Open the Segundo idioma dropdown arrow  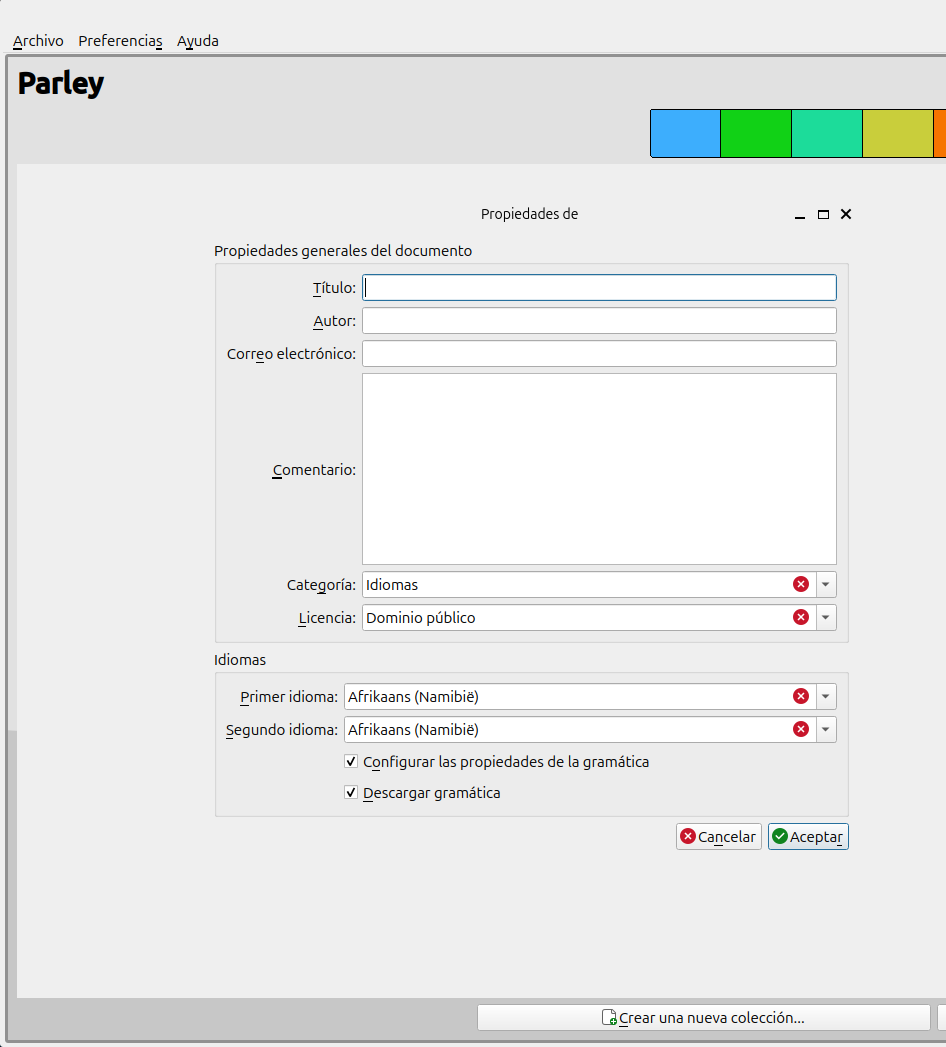click(826, 730)
